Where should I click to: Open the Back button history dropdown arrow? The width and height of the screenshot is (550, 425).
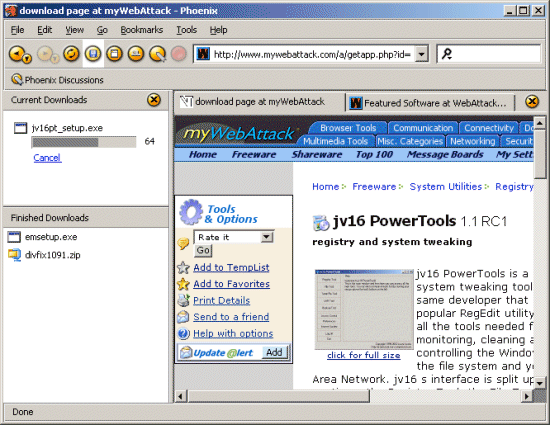click(x=27, y=59)
